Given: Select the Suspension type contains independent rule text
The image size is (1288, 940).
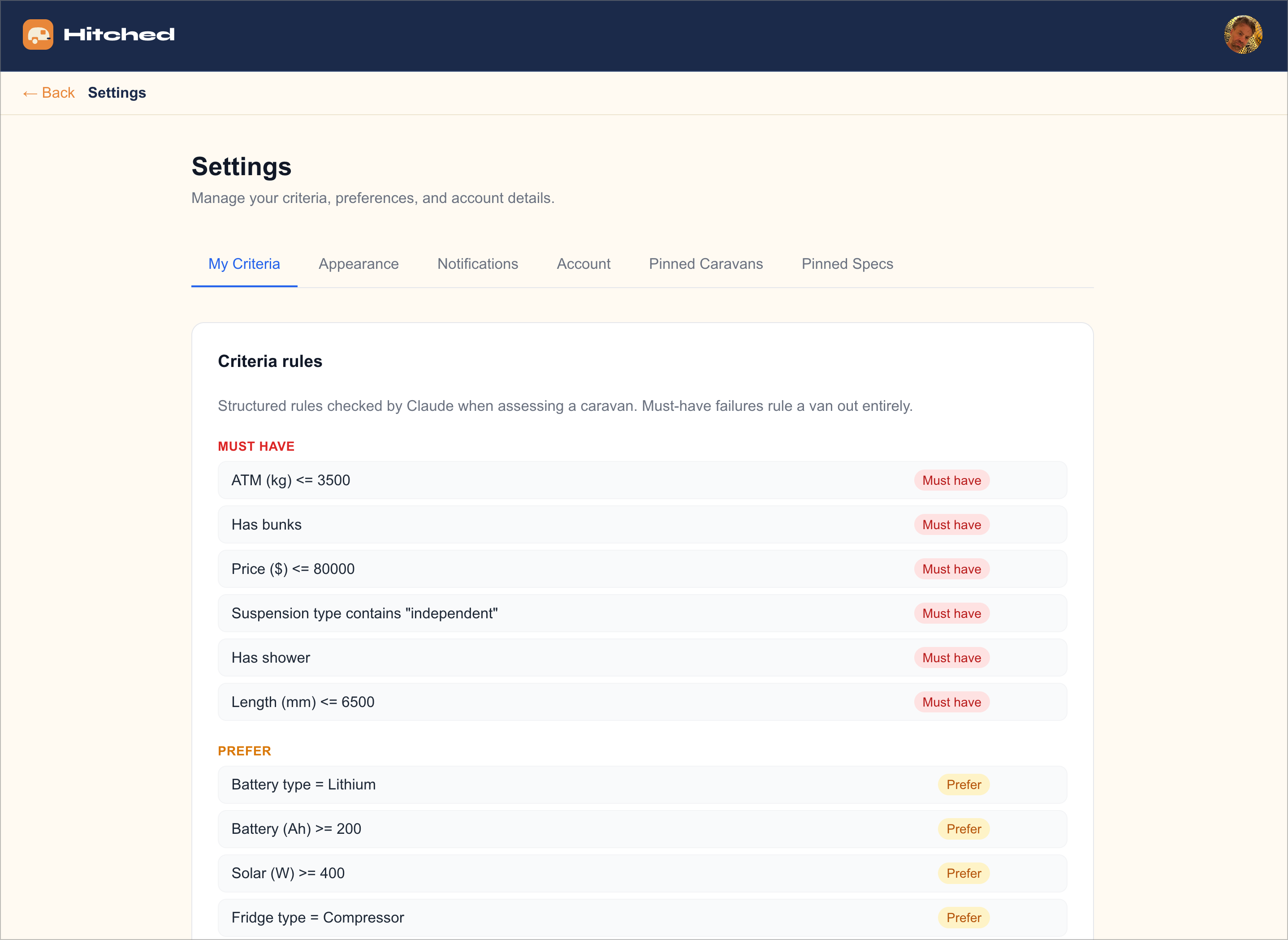Looking at the screenshot, I should tap(365, 613).
